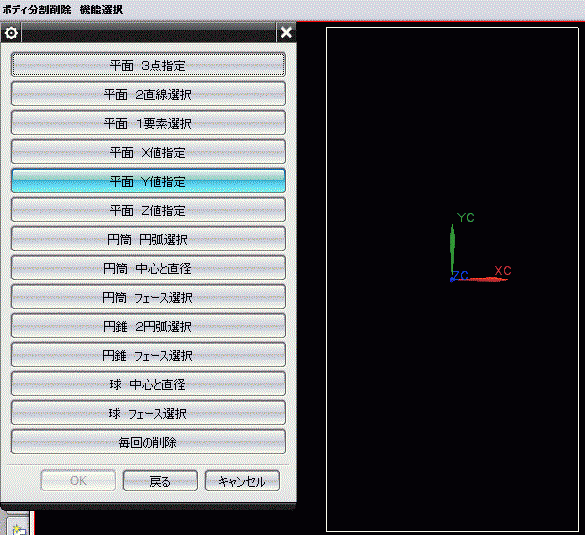Viewport: 585px width, 535px height.
Task: Open the gear settings icon in dialog header
Action: [11, 33]
